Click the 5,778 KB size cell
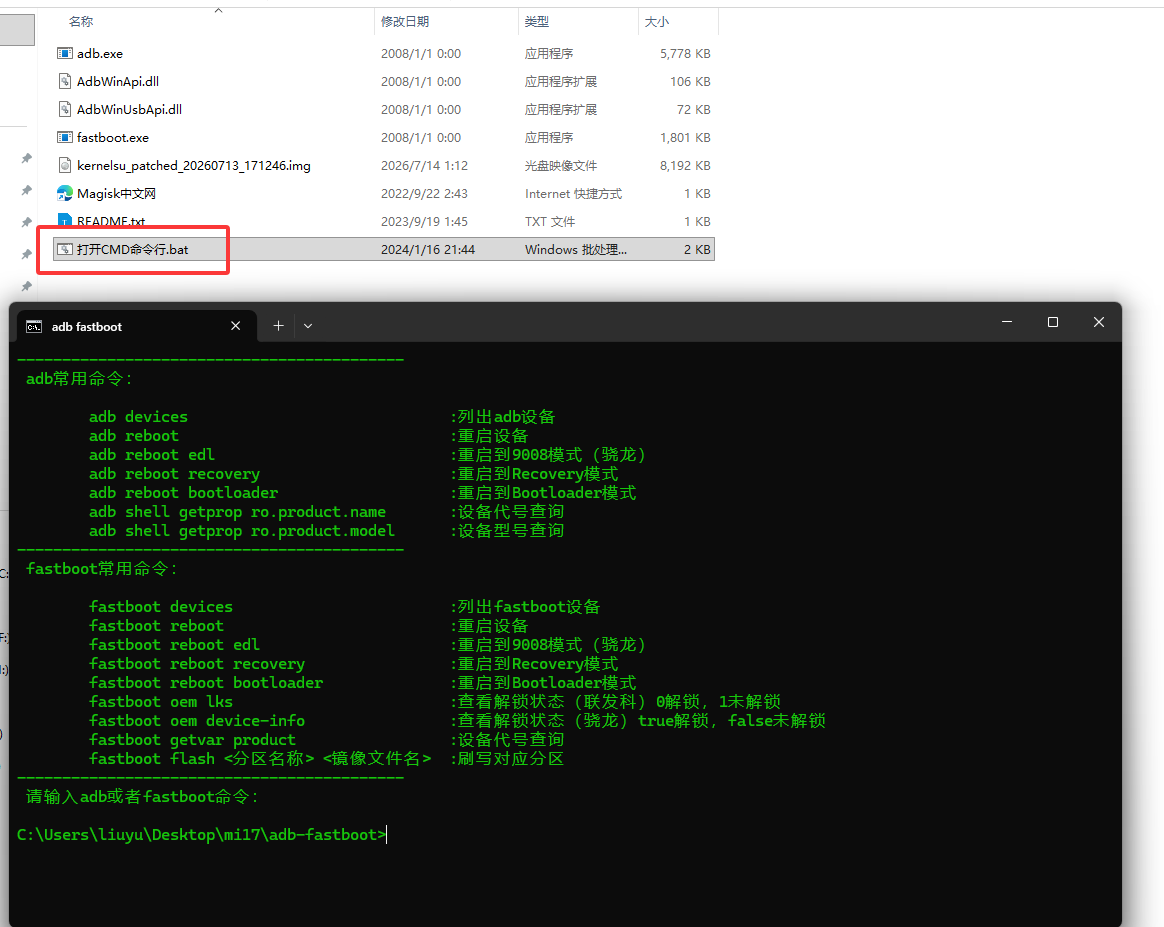This screenshot has width=1164, height=927. click(684, 53)
